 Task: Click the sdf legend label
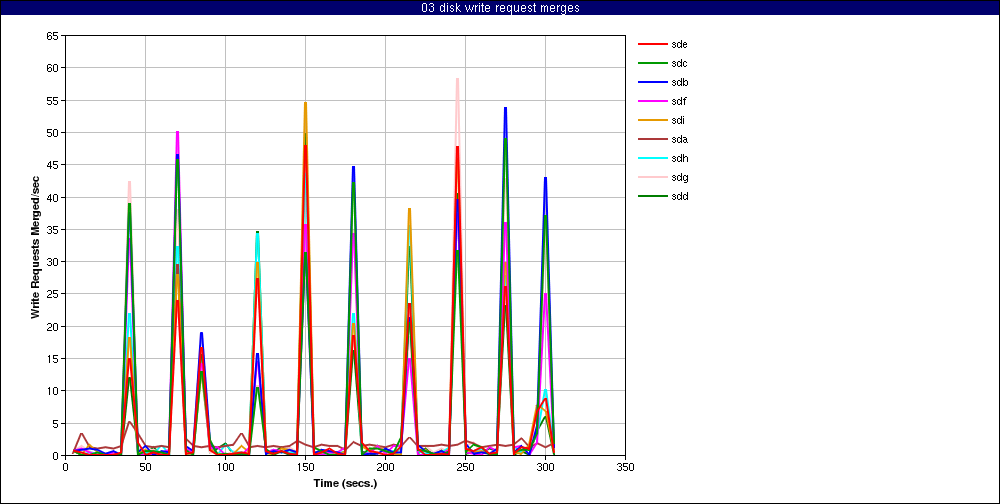tap(679, 101)
